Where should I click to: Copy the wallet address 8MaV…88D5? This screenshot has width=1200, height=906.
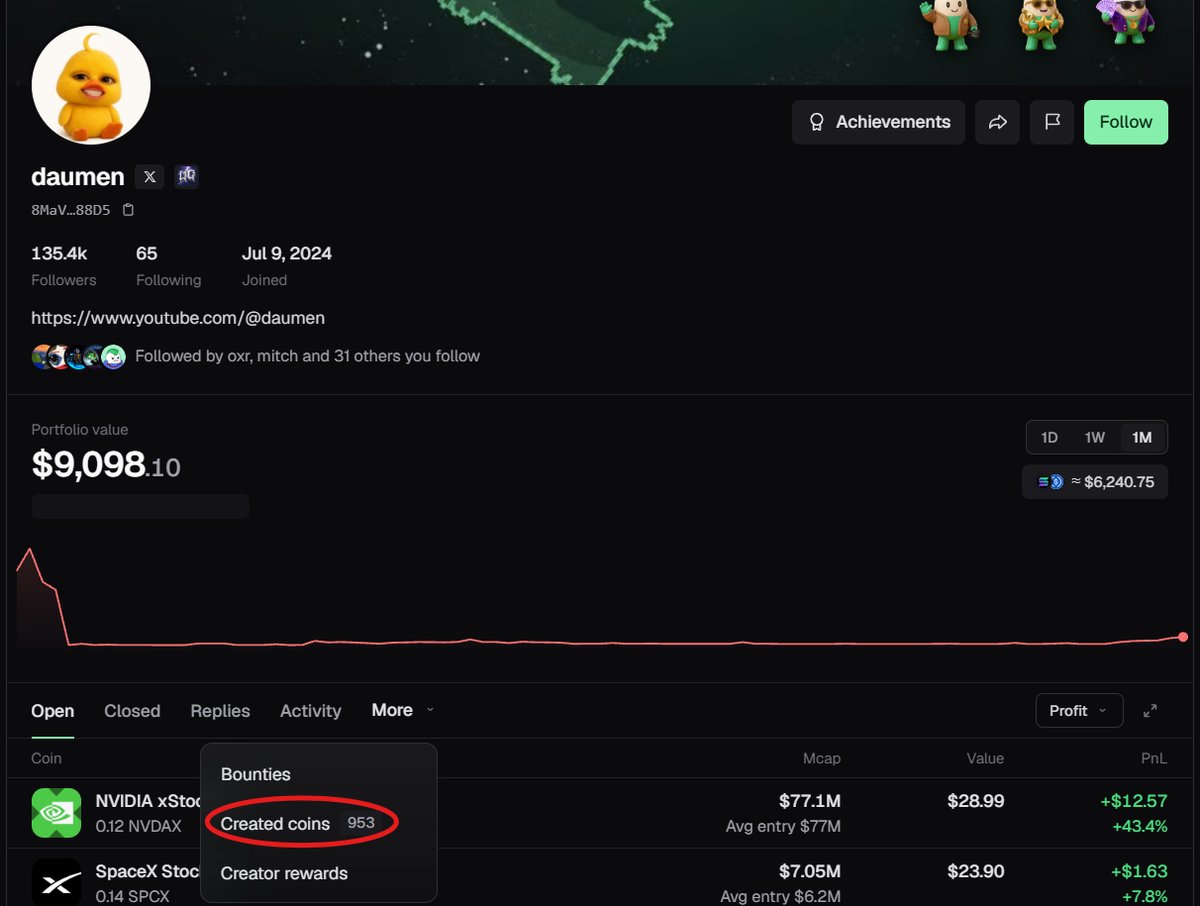[128, 210]
